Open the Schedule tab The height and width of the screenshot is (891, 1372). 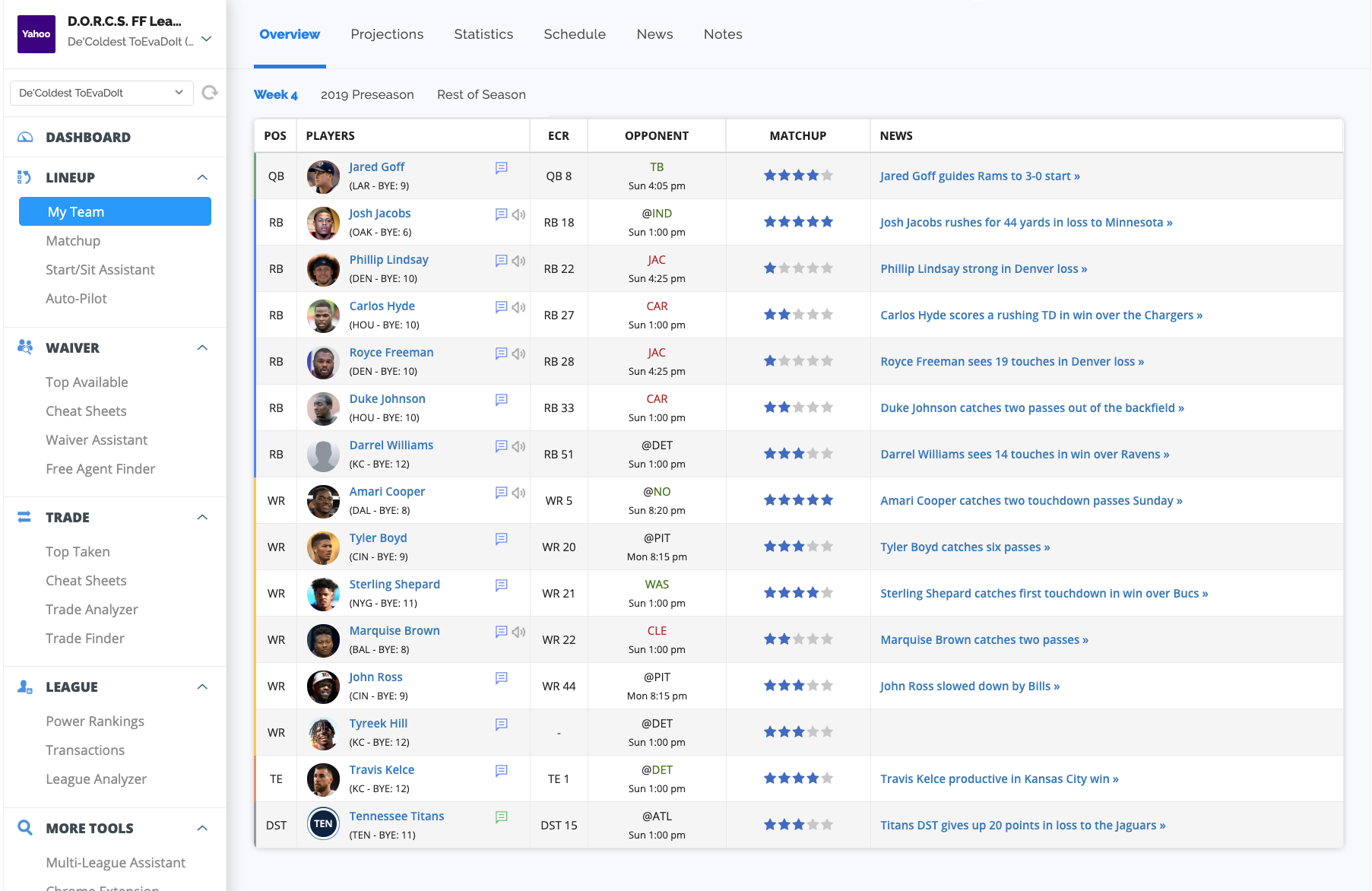[575, 34]
